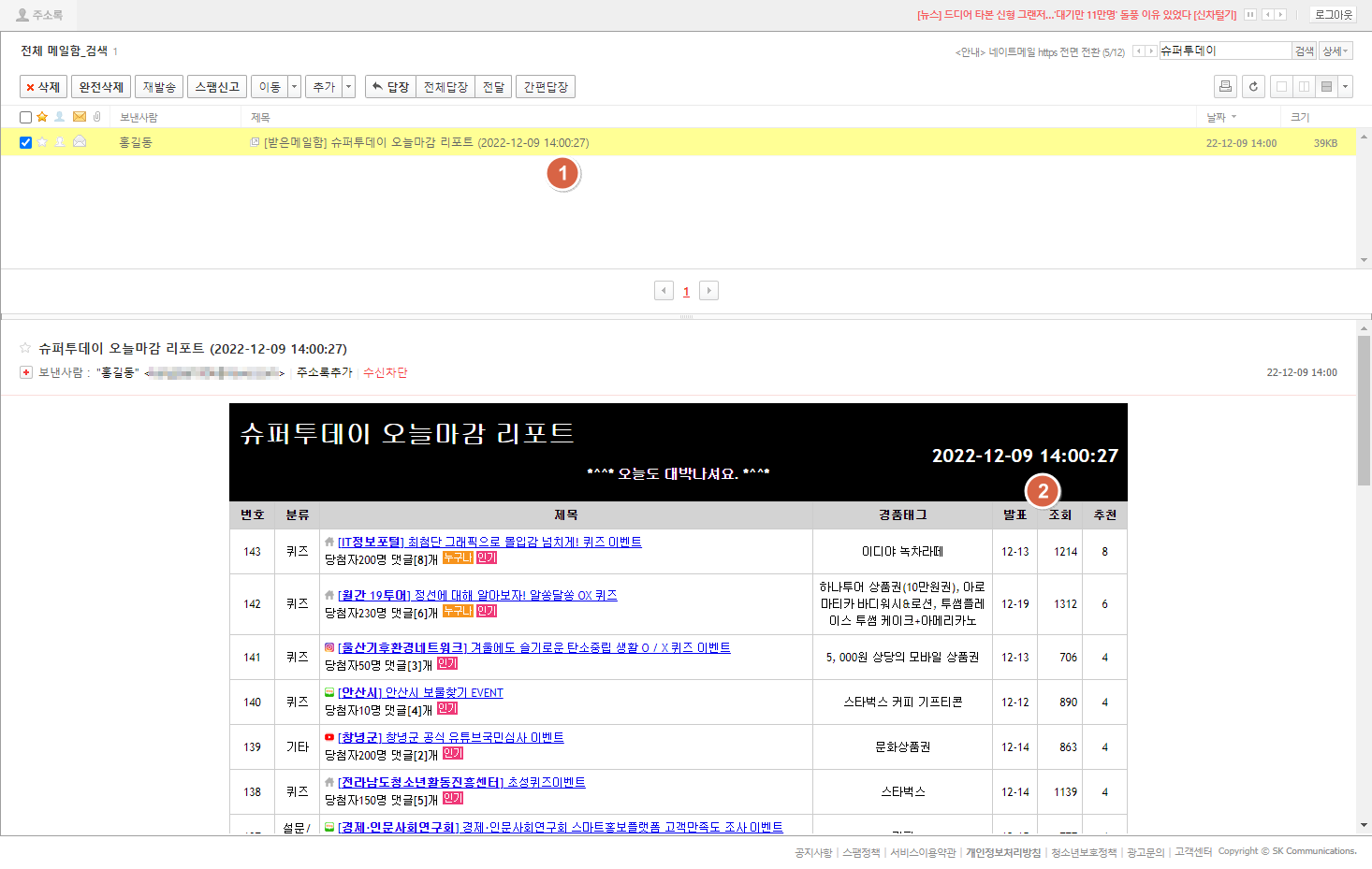Open the 슈퍼투데이 오늘마감 리포트 mail subject
Image resolution: width=1372 pixels, height=869 pixels.
click(x=427, y=142)
